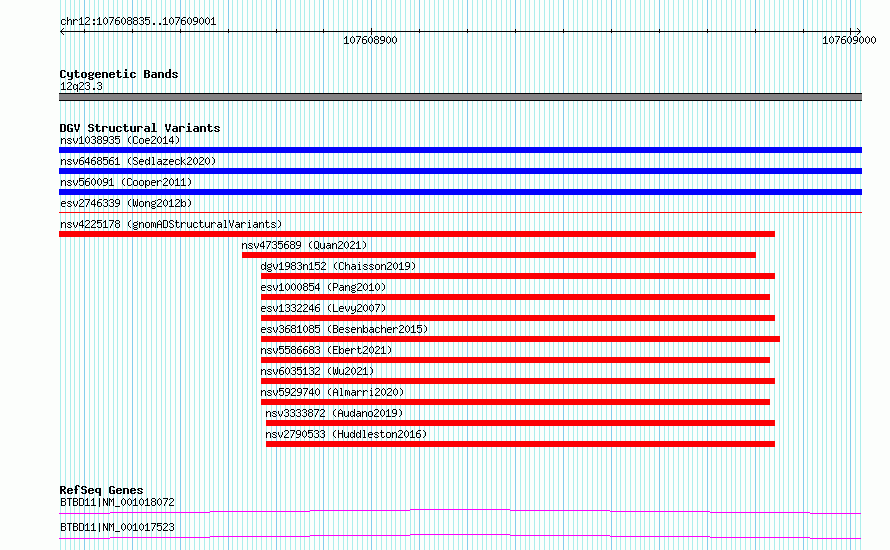Open the esv2746339 (Wong2012b) variant label
This screenshot has height=550, width=890.
(x=126, y=203)
